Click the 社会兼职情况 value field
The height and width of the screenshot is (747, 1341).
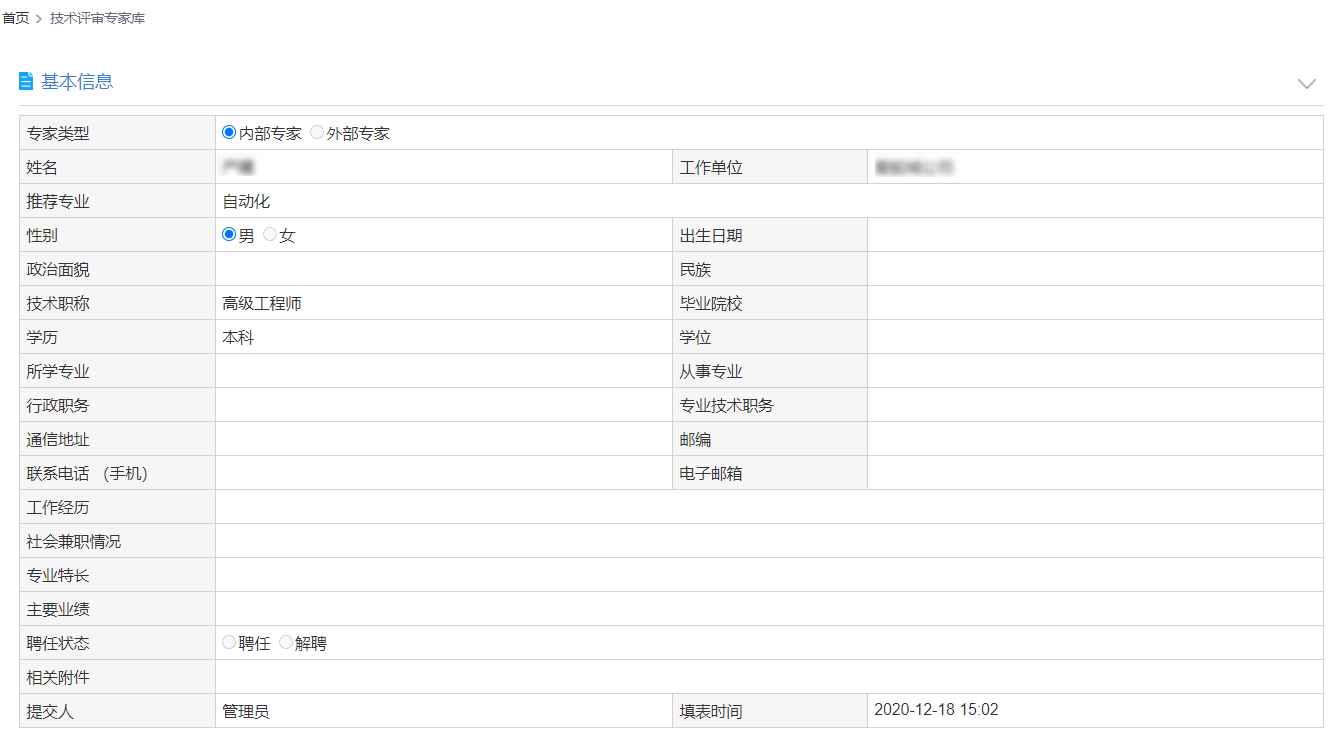pyautogui.click(x=769, y=541)
